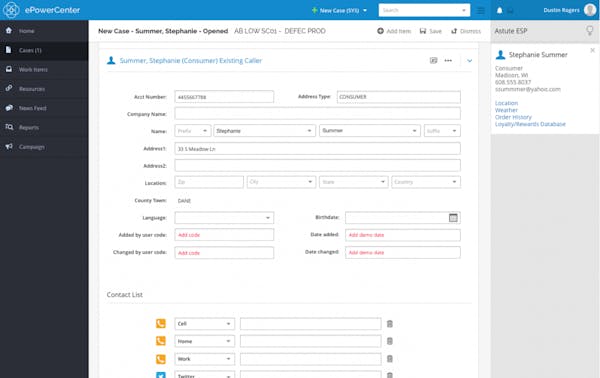This screenshot has width=600, height=378.
Task: Click the phone icon on Work row
Action: coord(161,359)
